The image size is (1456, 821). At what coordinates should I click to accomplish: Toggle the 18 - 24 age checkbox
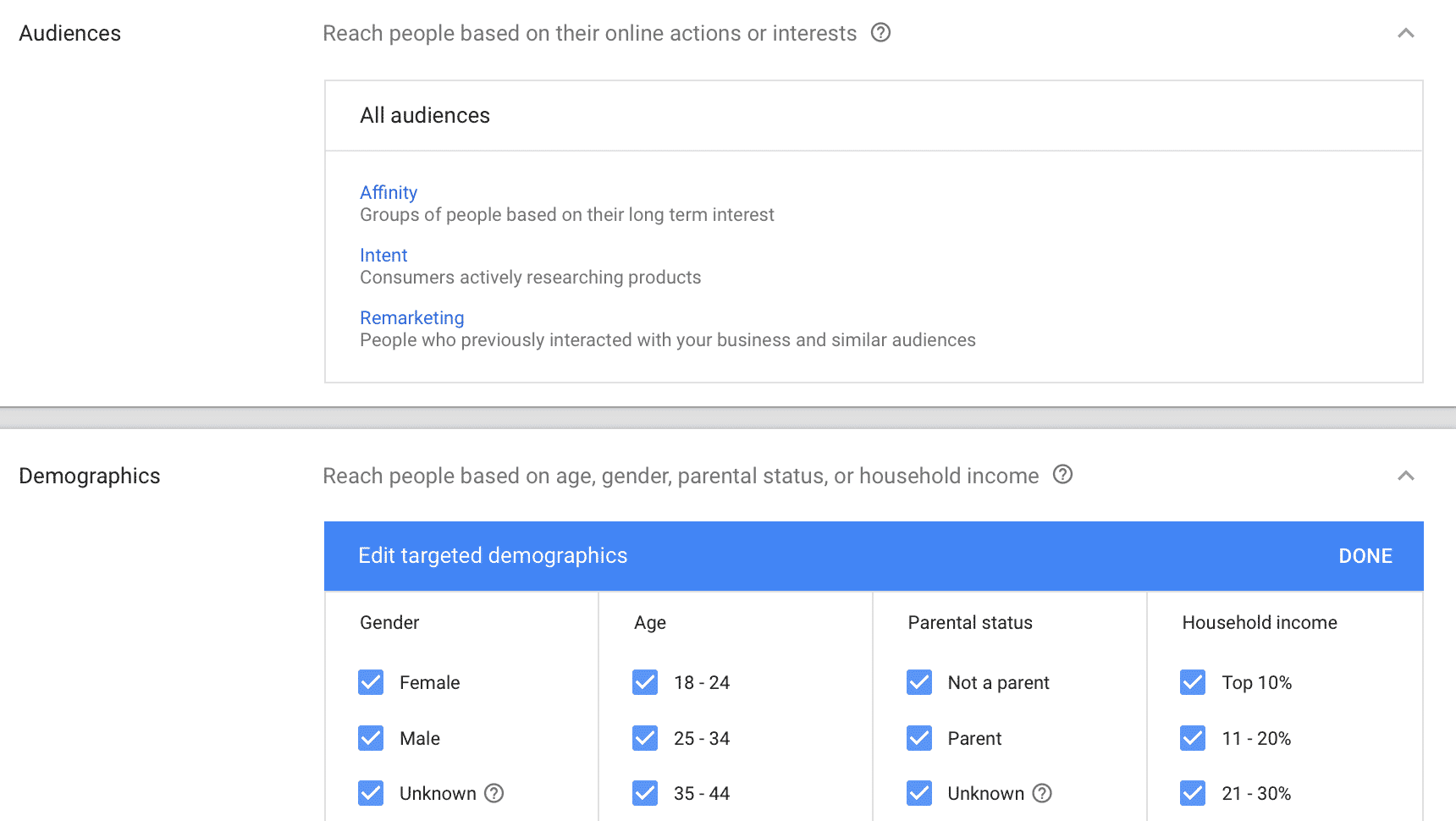point(645,682)
